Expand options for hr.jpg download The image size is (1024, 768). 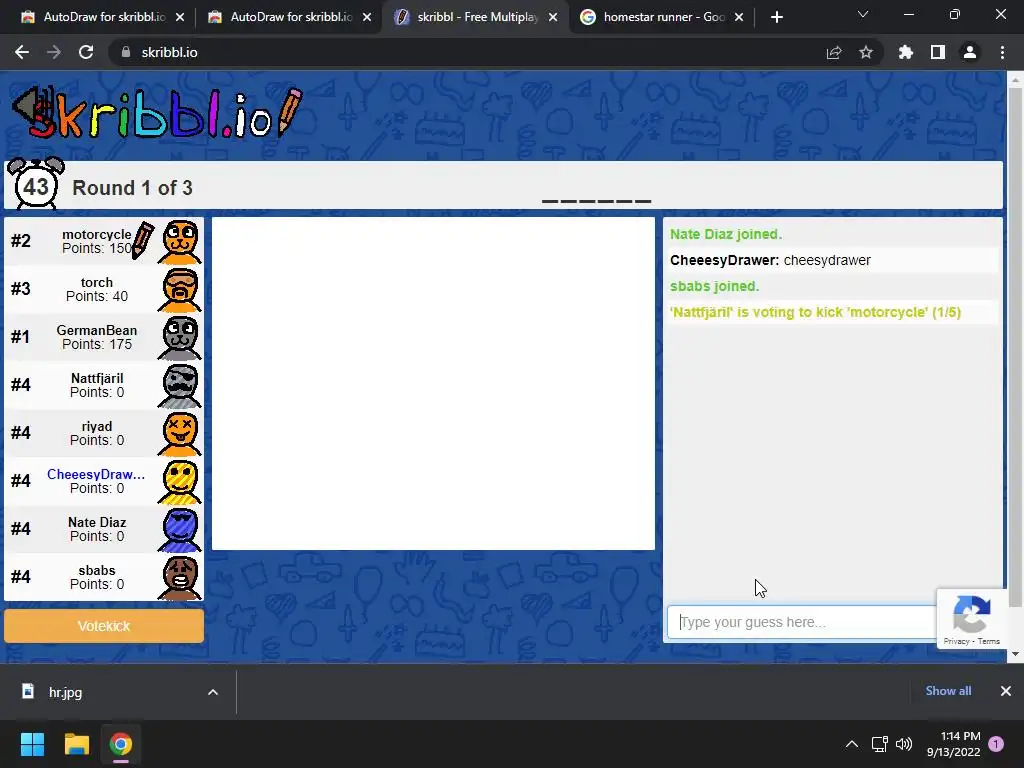tap(213, 692)
